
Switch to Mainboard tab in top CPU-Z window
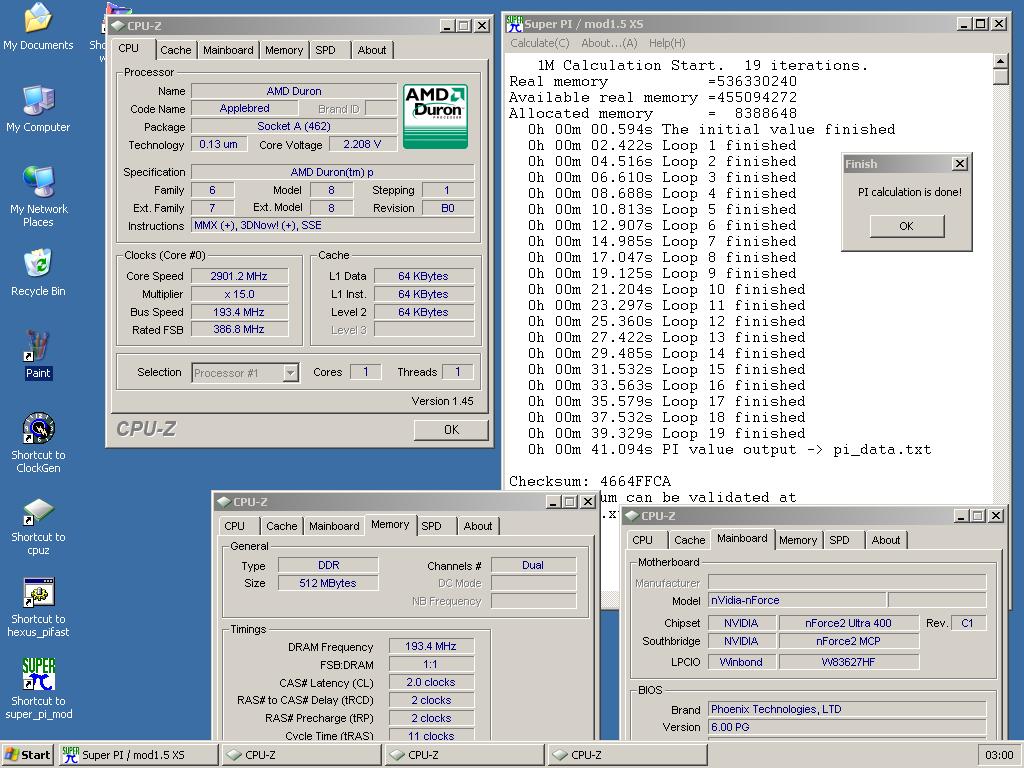point(228,50)
